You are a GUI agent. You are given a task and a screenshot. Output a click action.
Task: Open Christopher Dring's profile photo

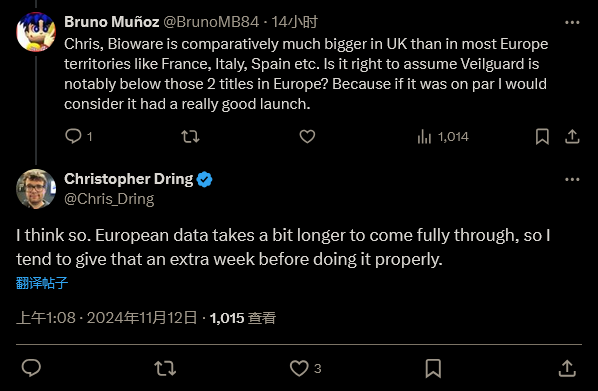click(x=36, y=189)
